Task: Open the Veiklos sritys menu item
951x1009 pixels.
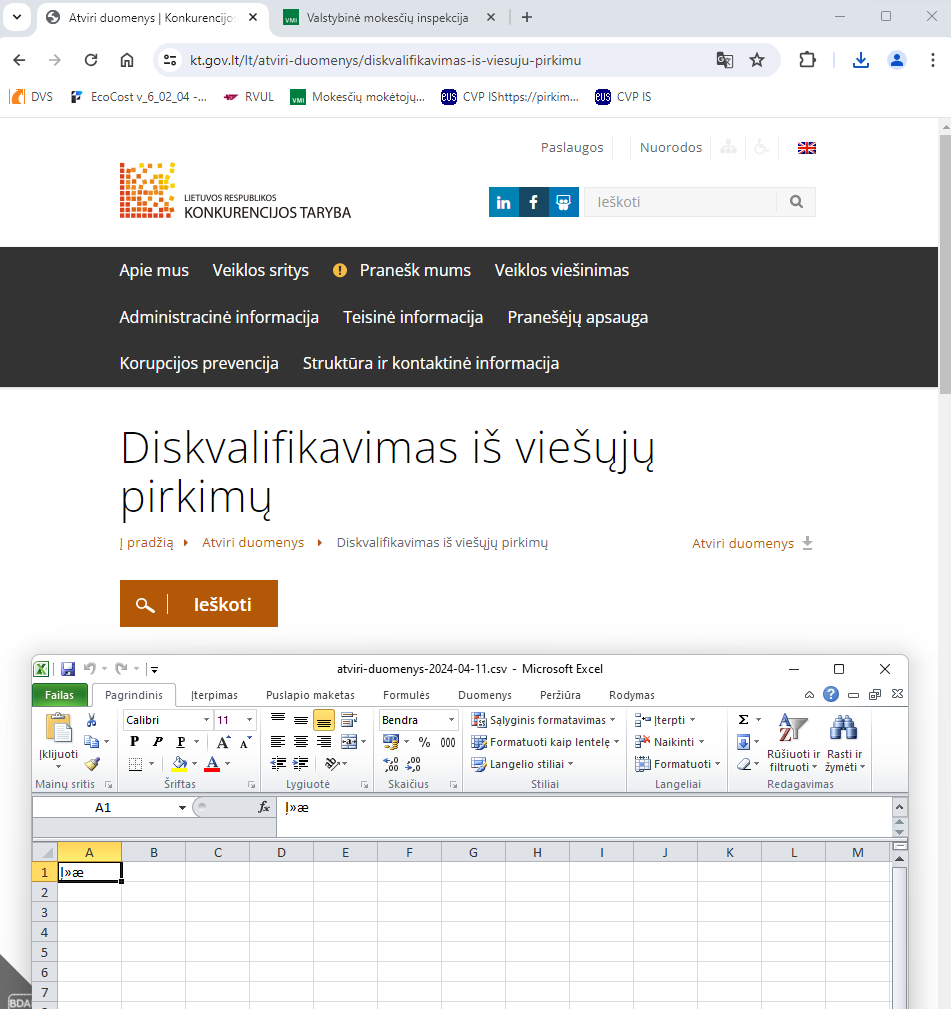Action: (x=260, y=270)
